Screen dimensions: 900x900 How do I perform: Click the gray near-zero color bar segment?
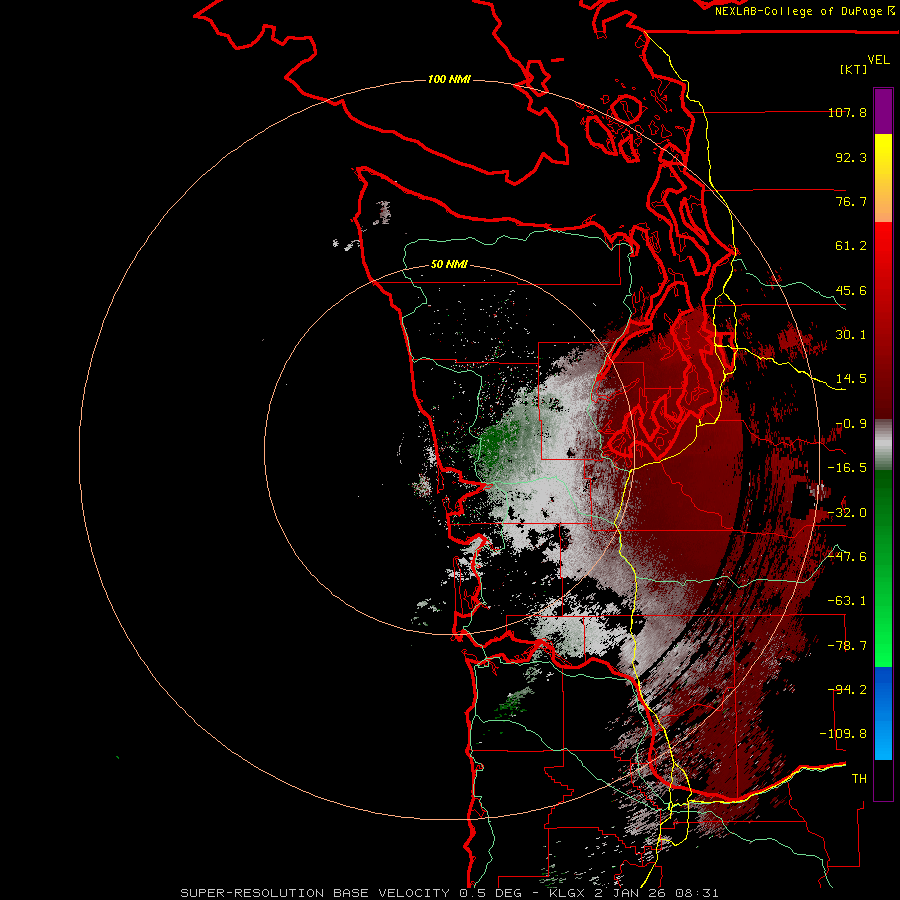883,445
